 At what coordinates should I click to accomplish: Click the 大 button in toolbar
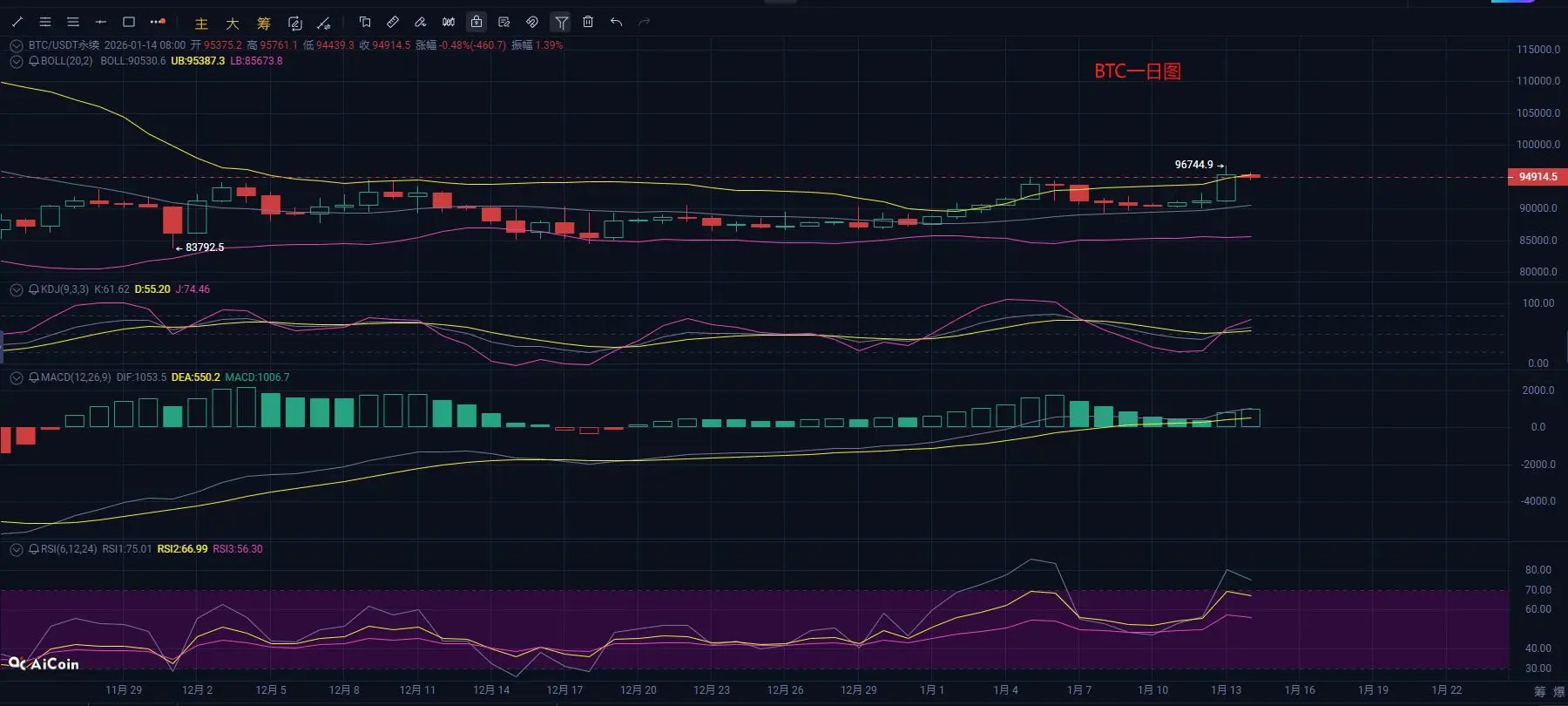coord(233,24)
